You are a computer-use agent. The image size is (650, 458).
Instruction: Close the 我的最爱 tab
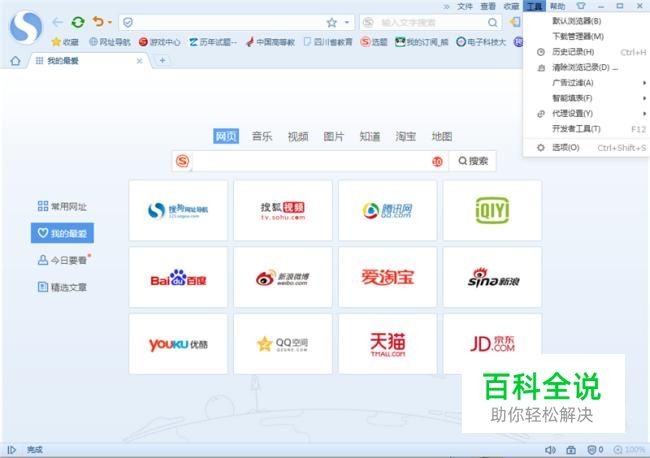[x=139, y=61]
